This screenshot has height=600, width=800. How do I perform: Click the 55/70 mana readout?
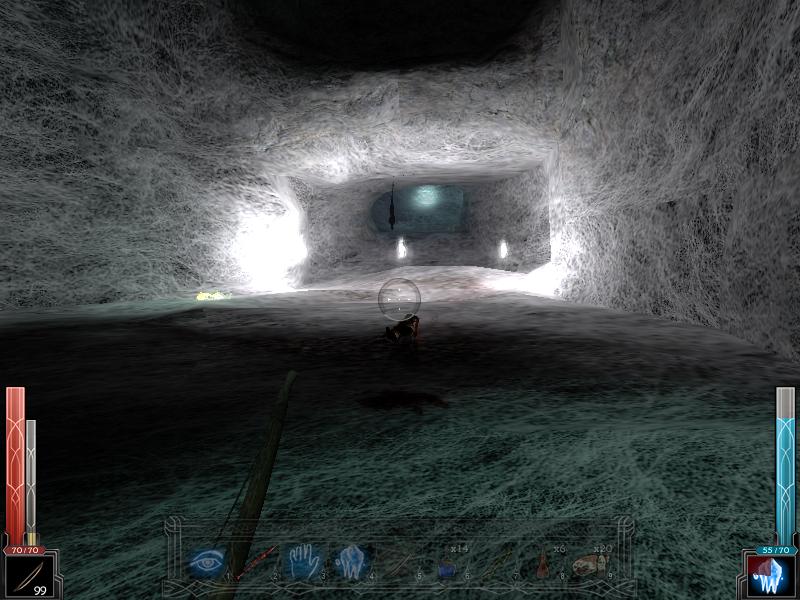(x=776, y=550)
